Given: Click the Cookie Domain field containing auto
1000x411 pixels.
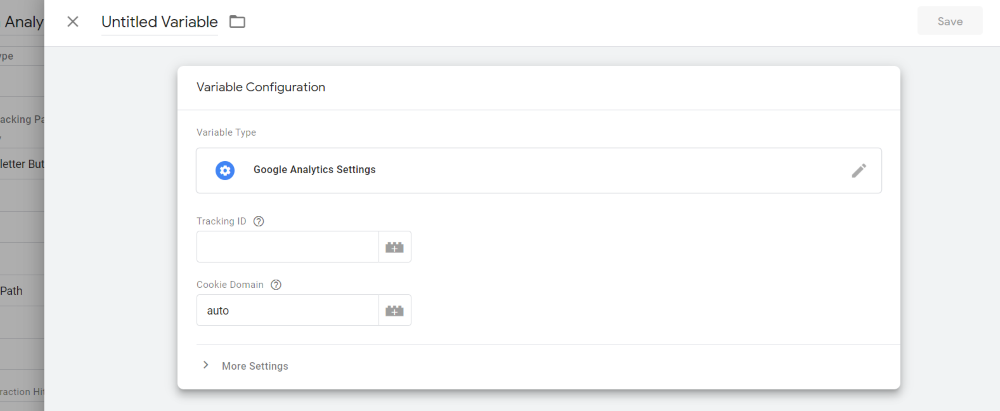Looking at the screenshot, I should (287, 310).
